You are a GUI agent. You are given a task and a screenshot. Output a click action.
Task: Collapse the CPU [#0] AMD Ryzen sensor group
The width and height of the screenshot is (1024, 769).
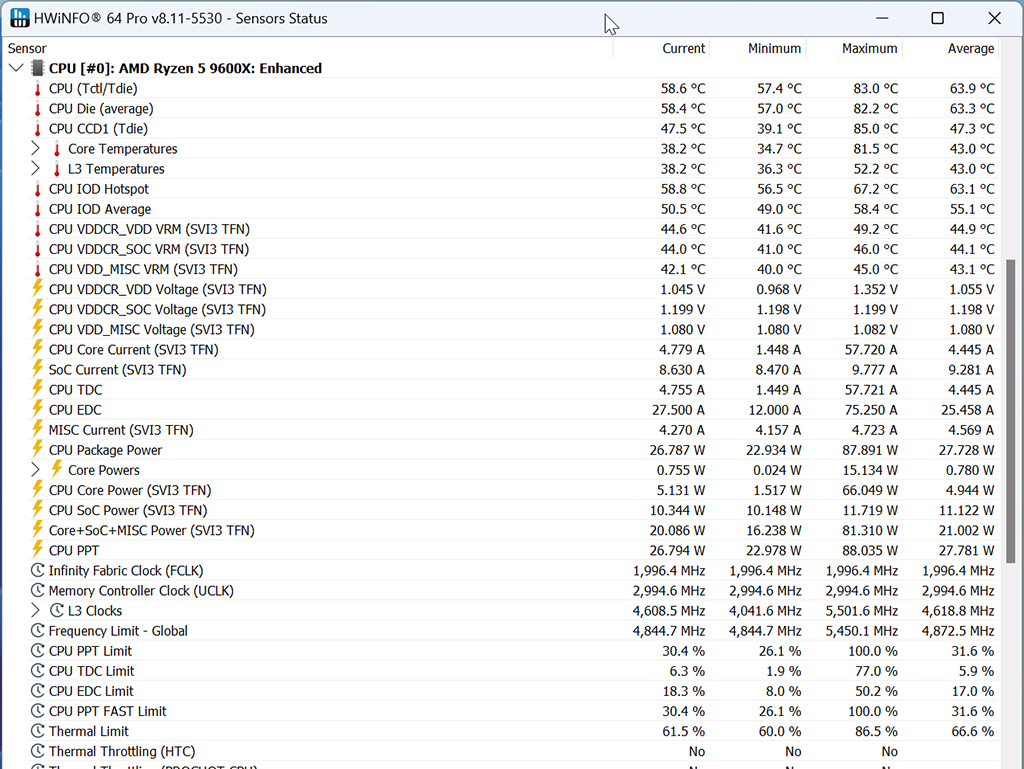coord(16,68)
